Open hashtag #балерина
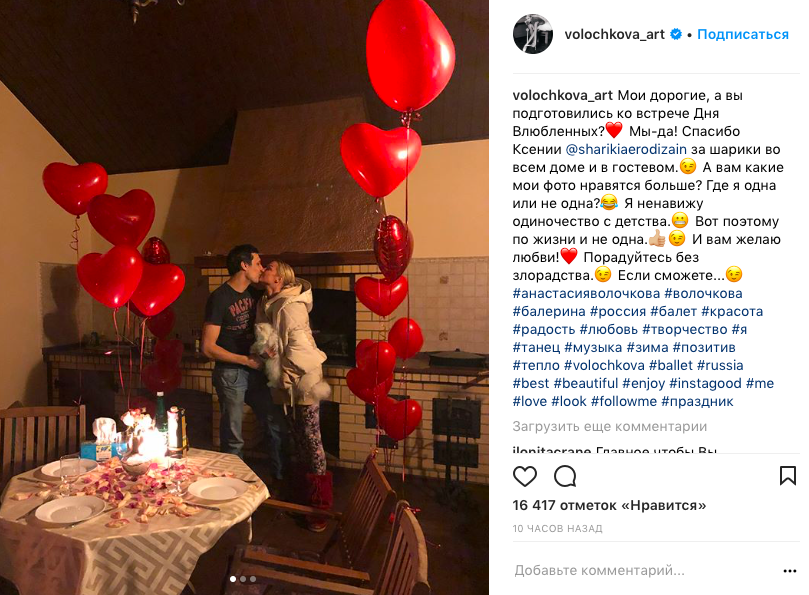This screenshot has width=809, height=595. click(549, 311)
